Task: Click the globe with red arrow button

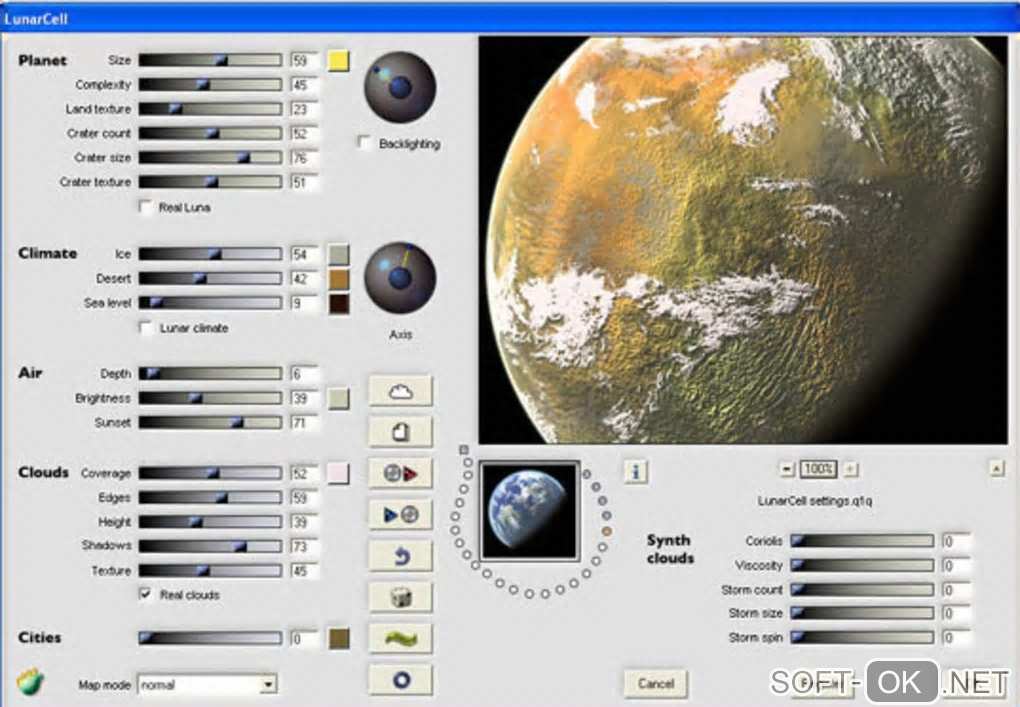Action: [x=400, y=474]
